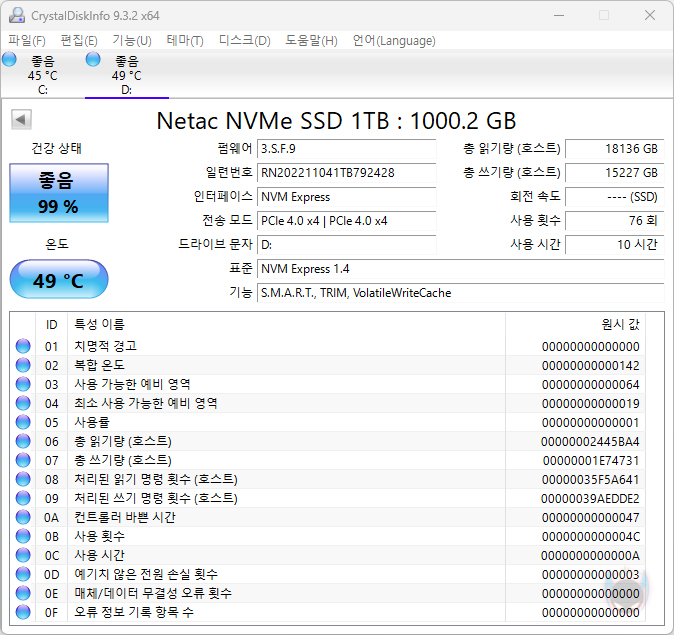Click the 49 °C temperature button
This screenshot has width=674, height=635.
tap(59, 279)
